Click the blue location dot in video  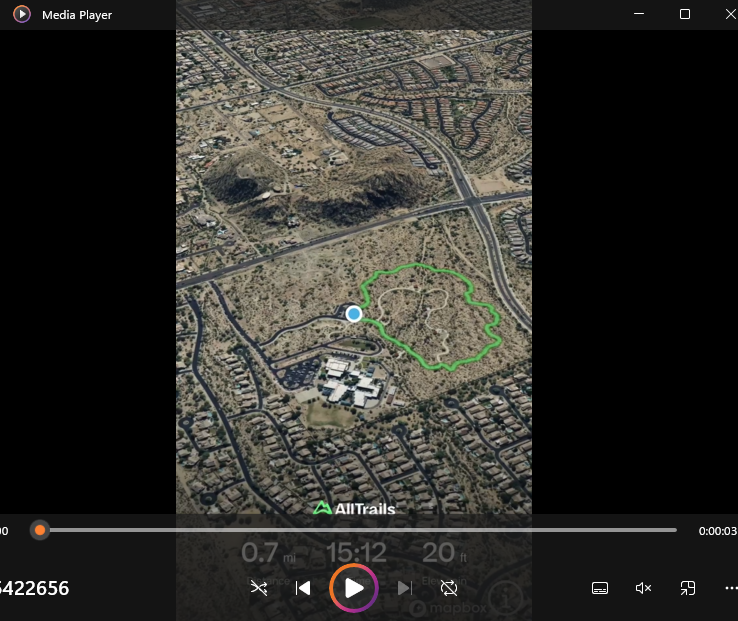pos(354,314)
